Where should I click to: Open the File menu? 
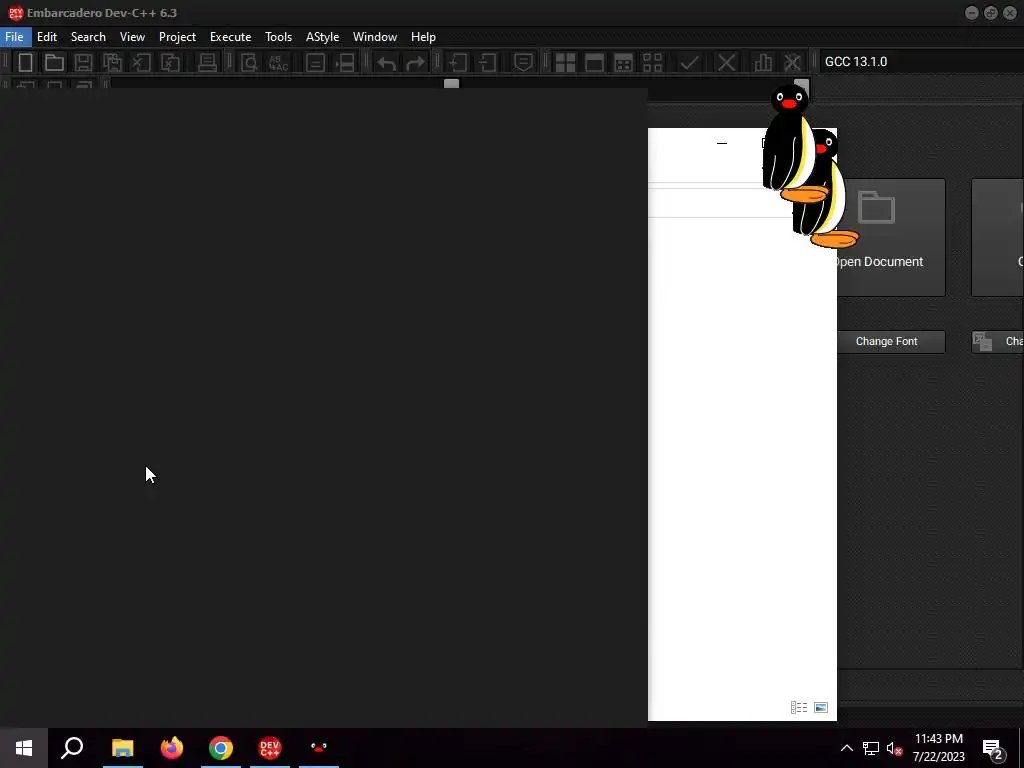(14, 37)
